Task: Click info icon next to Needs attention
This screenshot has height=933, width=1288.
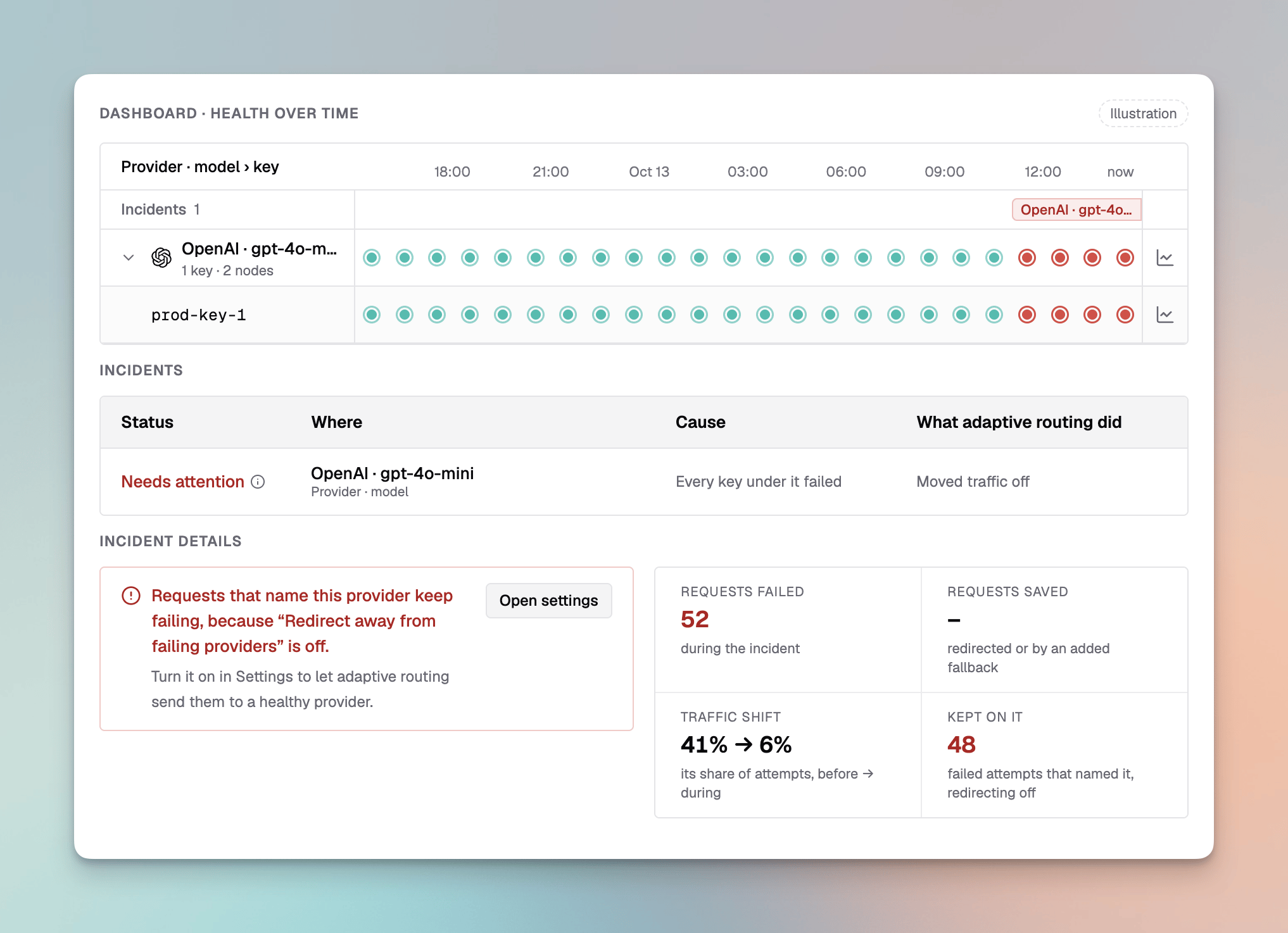Action: pos(258,482)
